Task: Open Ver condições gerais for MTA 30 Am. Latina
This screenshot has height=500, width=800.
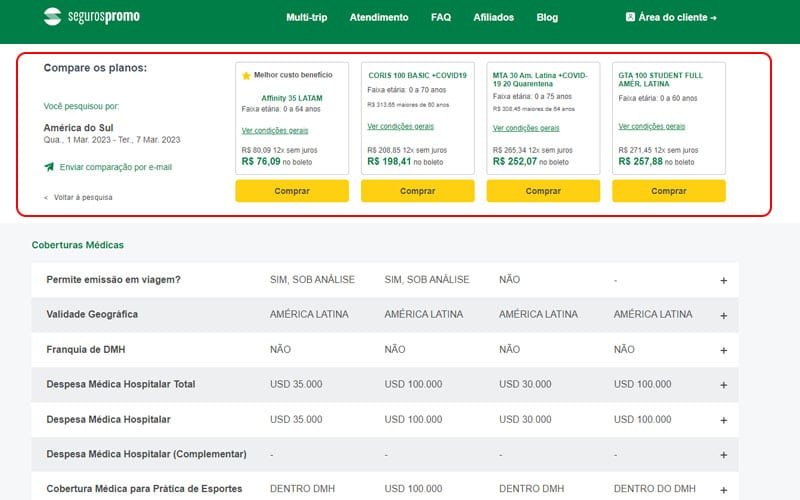Action: pos(526,128)
